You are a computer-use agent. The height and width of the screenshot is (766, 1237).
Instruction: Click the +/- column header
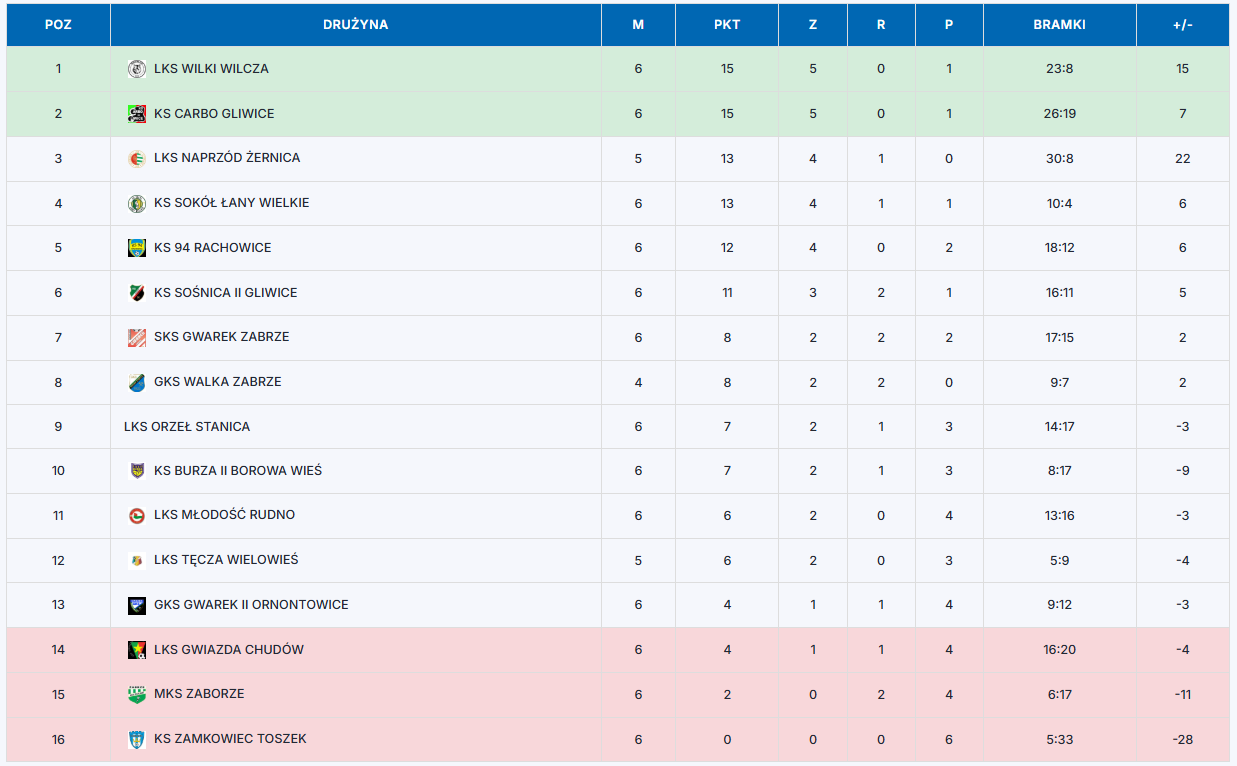[1183, 25]
